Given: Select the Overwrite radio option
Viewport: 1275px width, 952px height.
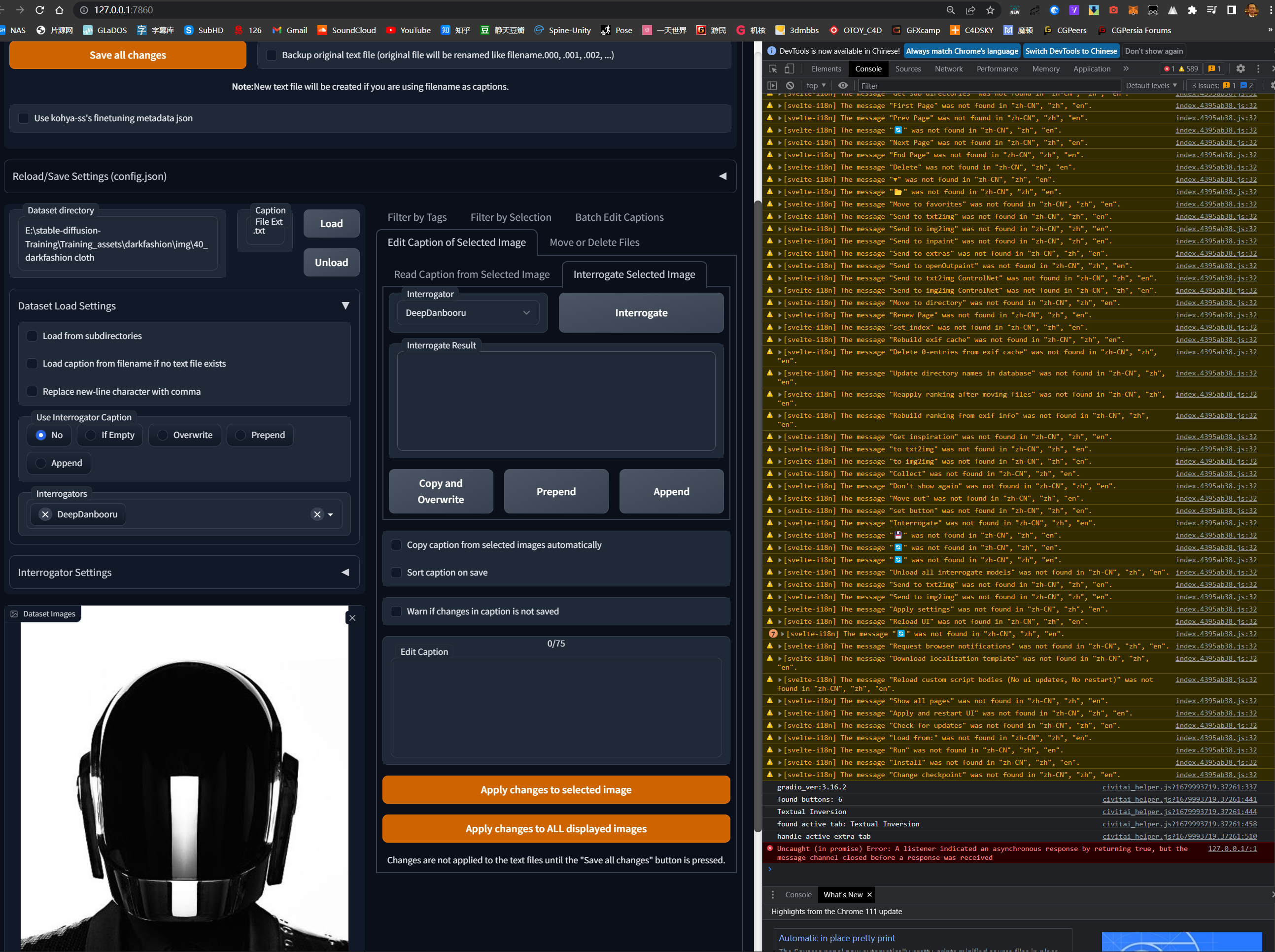Looking at the screenshot, I should coord(163,435).
